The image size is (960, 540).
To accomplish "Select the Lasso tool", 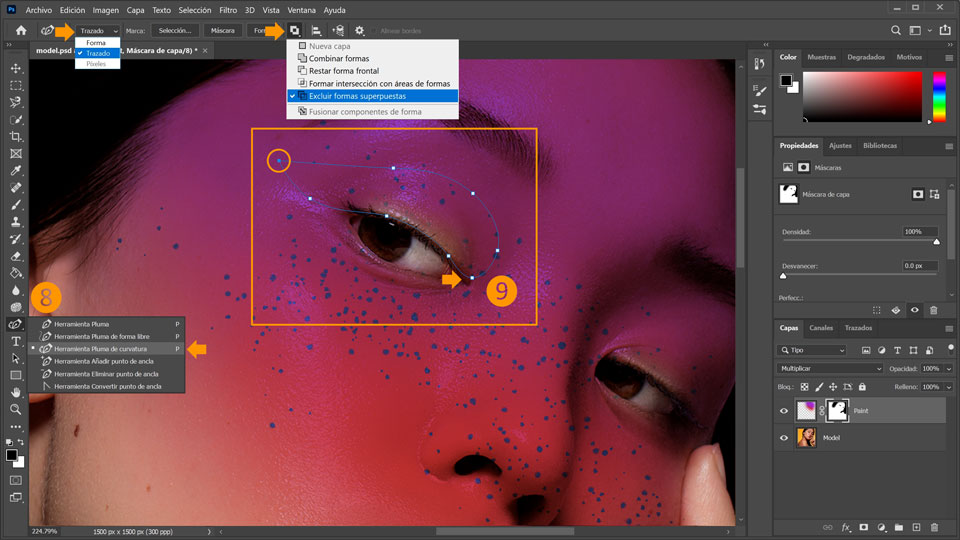I will click(x=16, y=102).
